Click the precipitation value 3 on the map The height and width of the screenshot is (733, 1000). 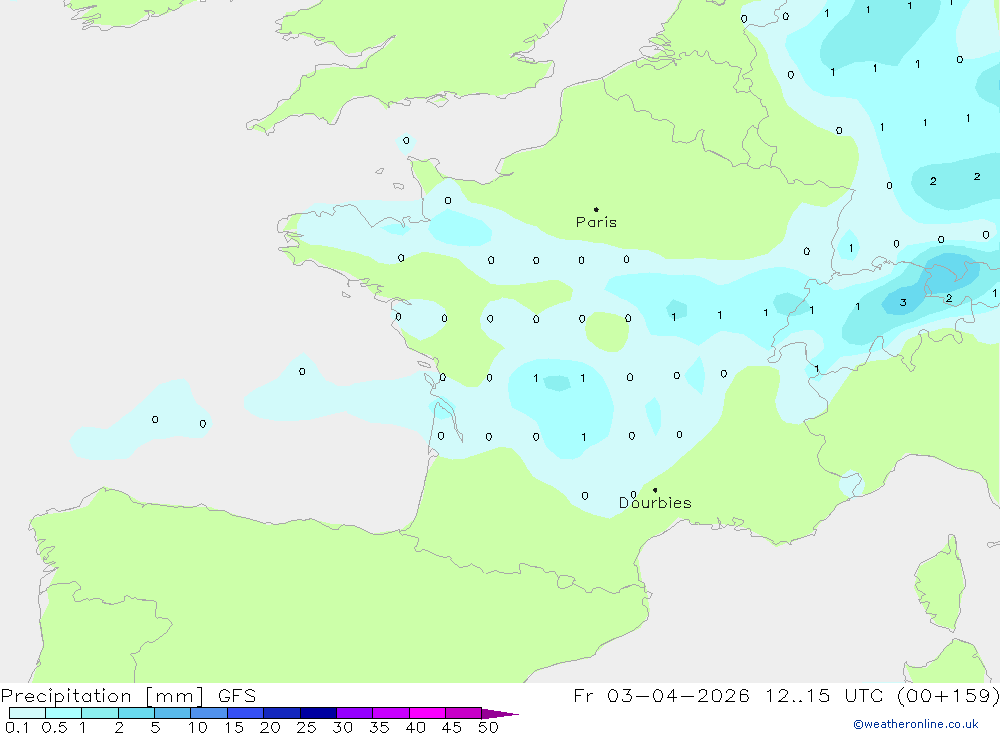pos(903,302)
